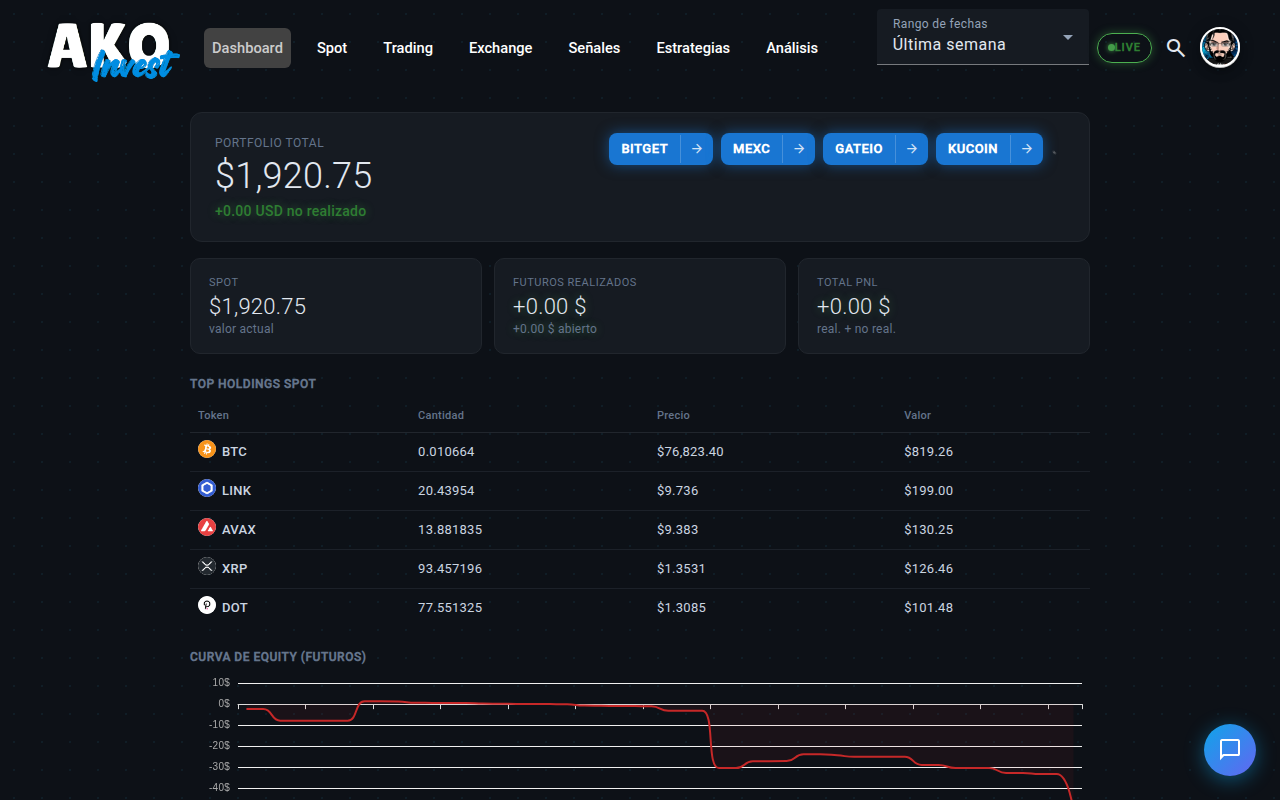Image resolution: width=1280 pixels, height=800 pixels.
Task: Select the Futuros Realizados card
Action: point(640,306)
